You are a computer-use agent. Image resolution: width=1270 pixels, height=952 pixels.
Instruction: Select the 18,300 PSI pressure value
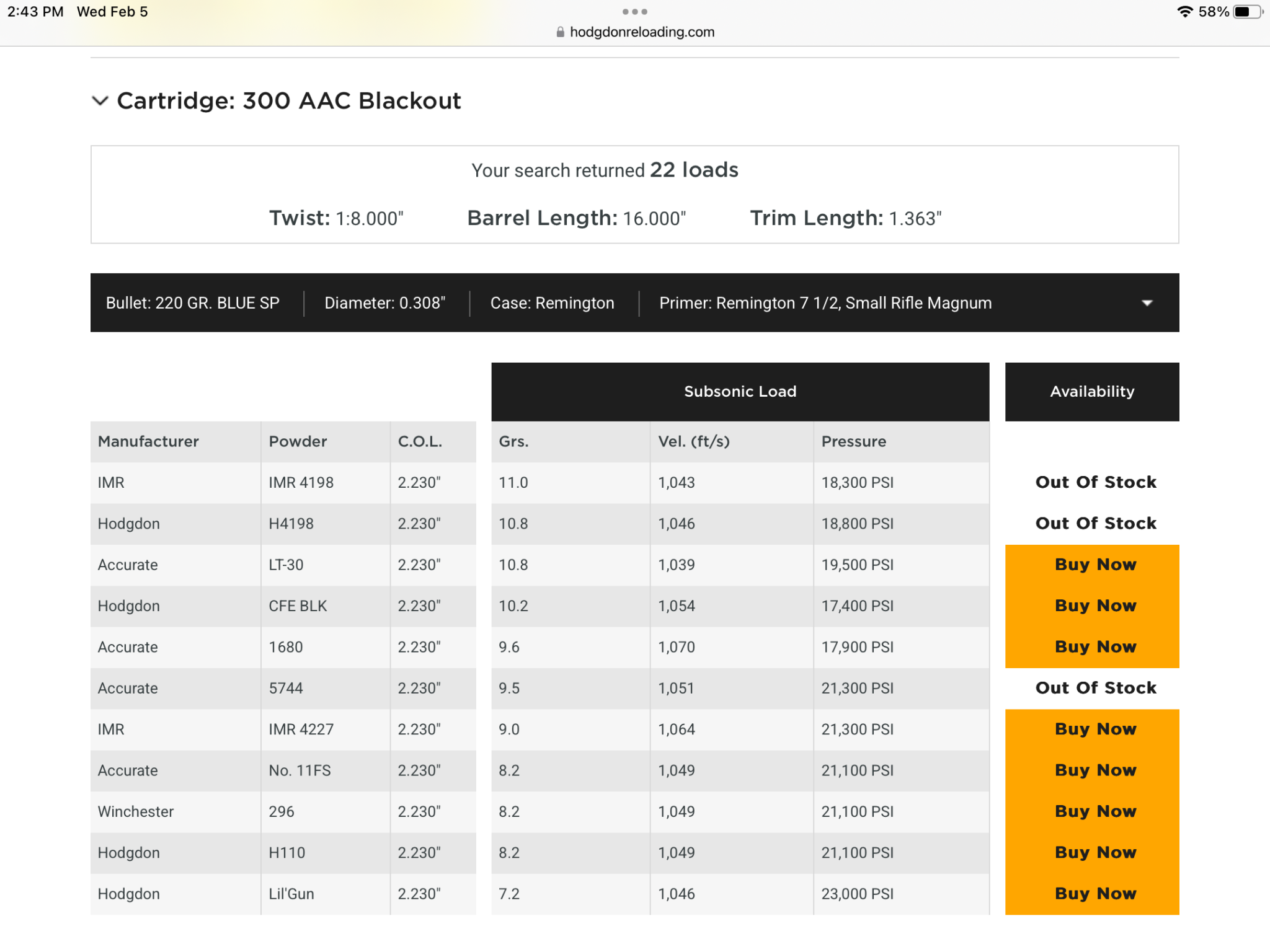coord(857,483)
